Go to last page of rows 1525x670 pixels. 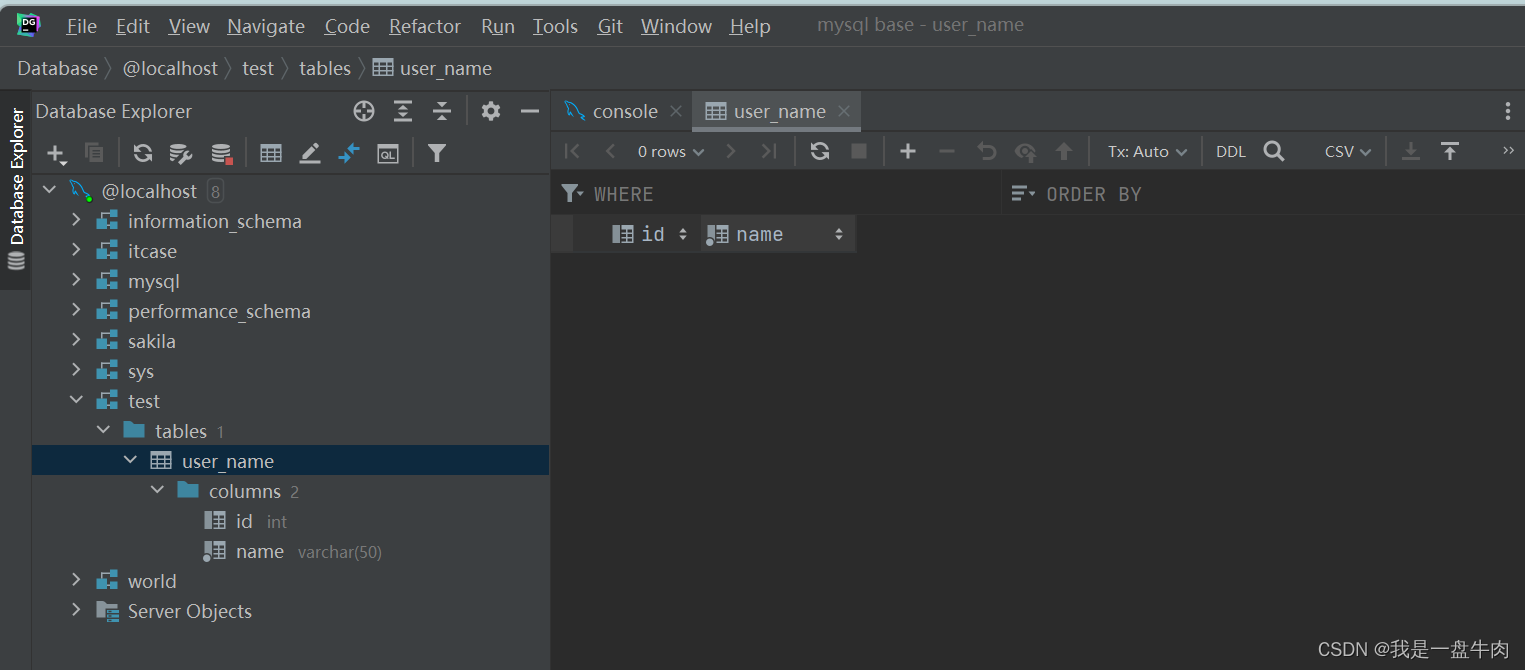pos(768,151)
